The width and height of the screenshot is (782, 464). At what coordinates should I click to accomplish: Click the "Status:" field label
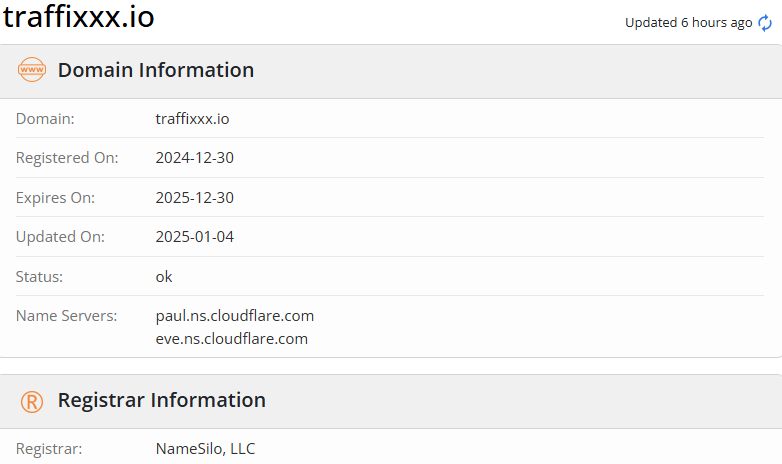click(x=39, y=276)
